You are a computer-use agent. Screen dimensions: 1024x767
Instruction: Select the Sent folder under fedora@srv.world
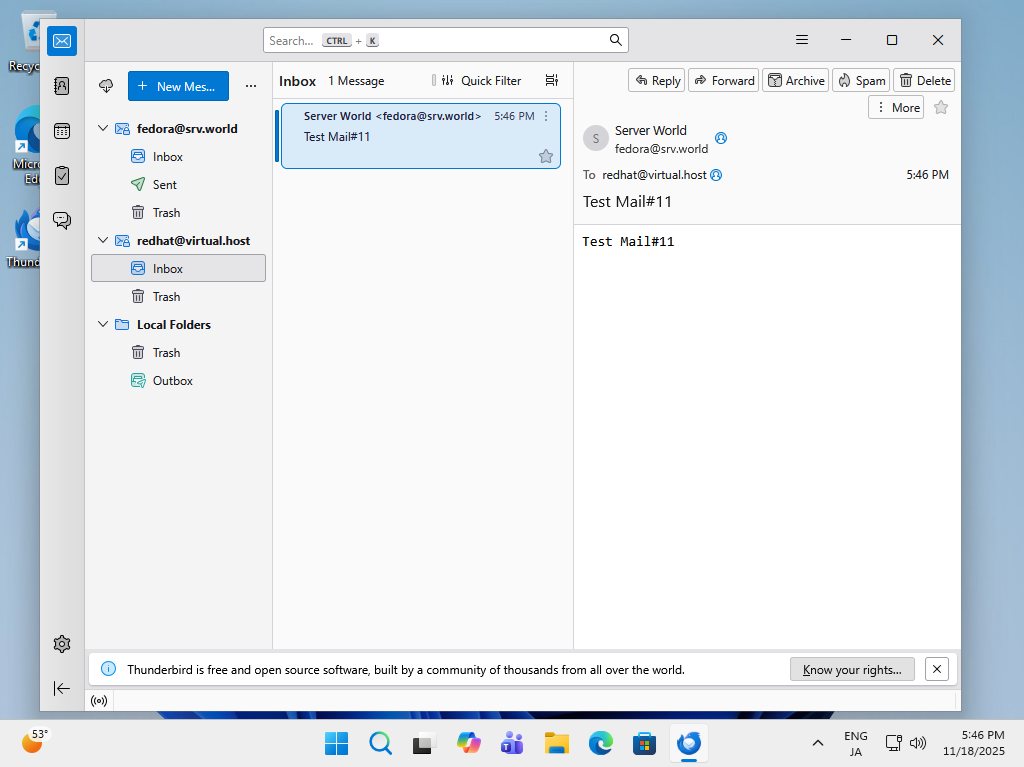click(164, 185)
